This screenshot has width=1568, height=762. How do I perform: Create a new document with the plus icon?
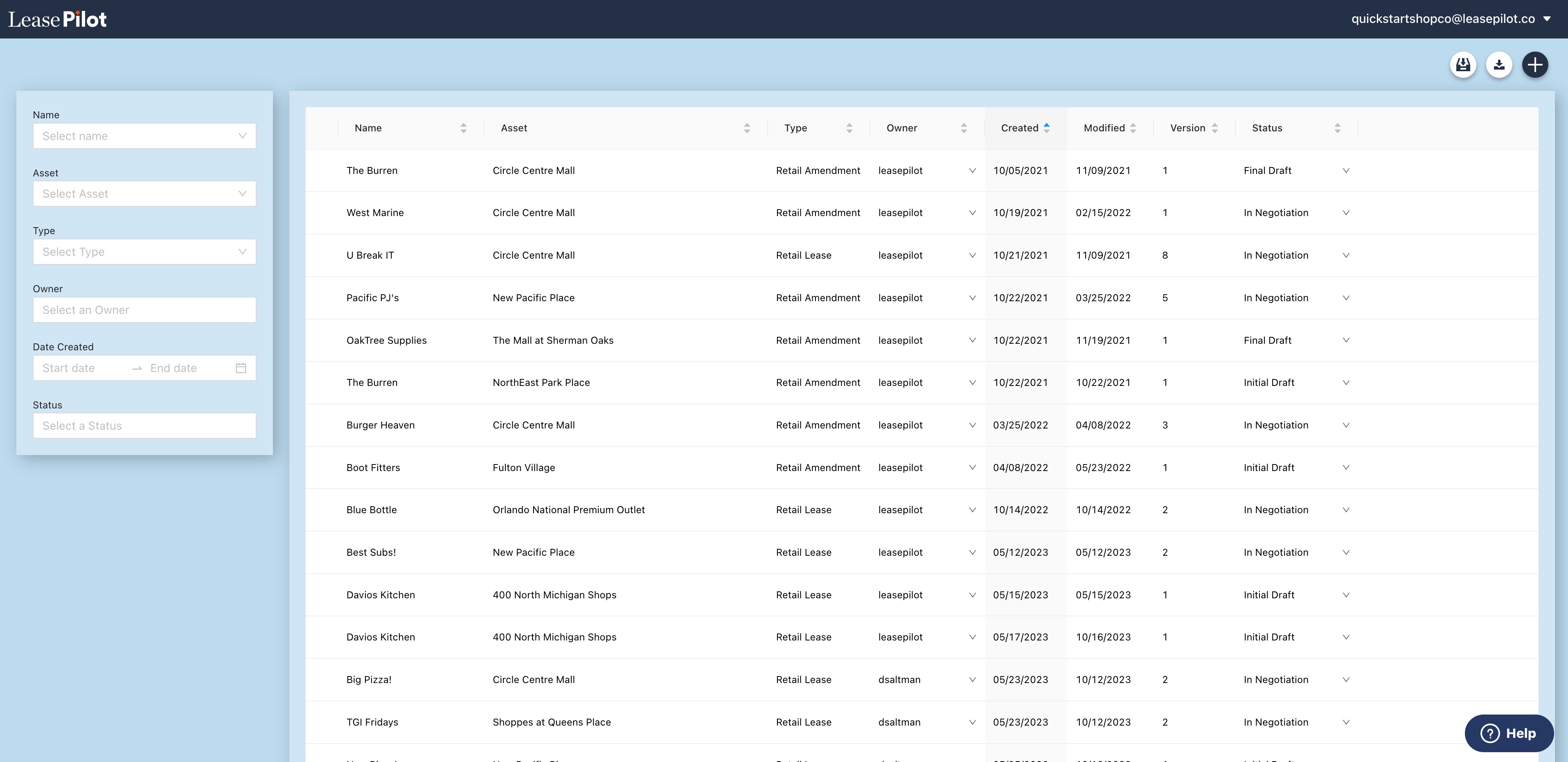1534,65
